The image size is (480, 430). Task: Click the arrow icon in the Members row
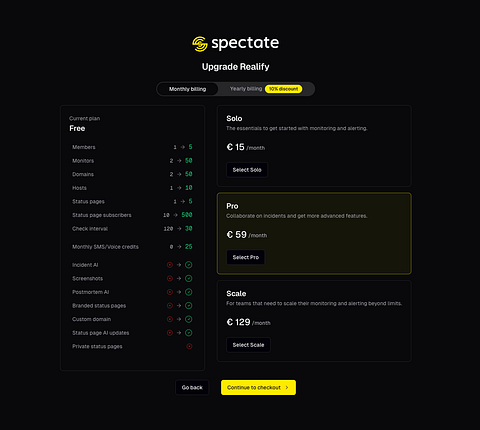(182, 147)
